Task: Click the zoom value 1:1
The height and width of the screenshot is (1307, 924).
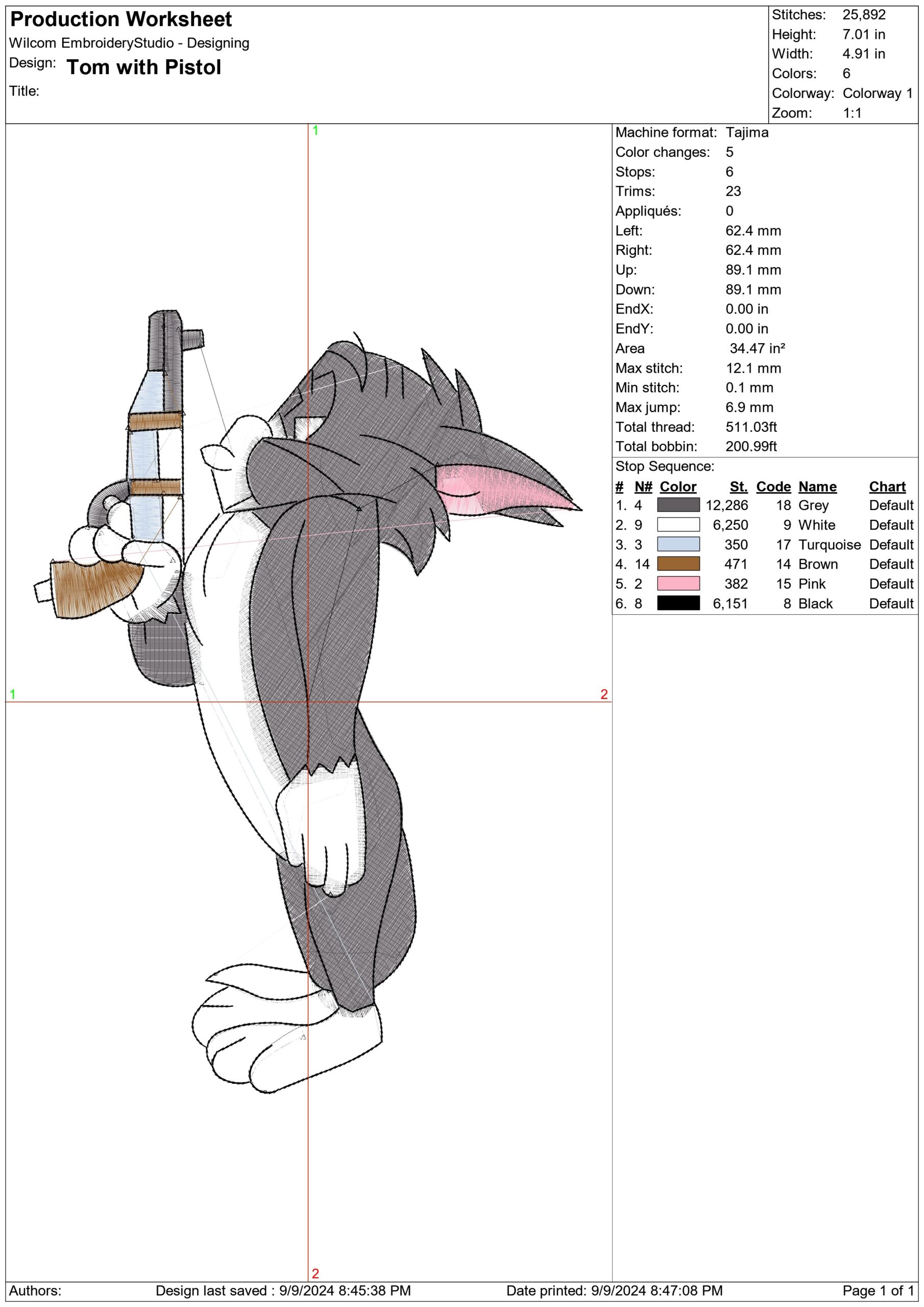Action: (x=852, y=113)
